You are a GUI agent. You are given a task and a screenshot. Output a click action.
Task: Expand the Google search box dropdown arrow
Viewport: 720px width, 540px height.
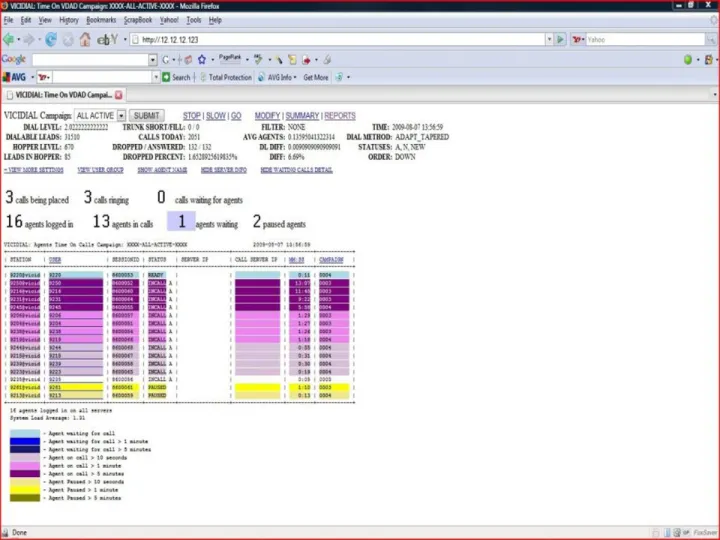pos(152,60)
